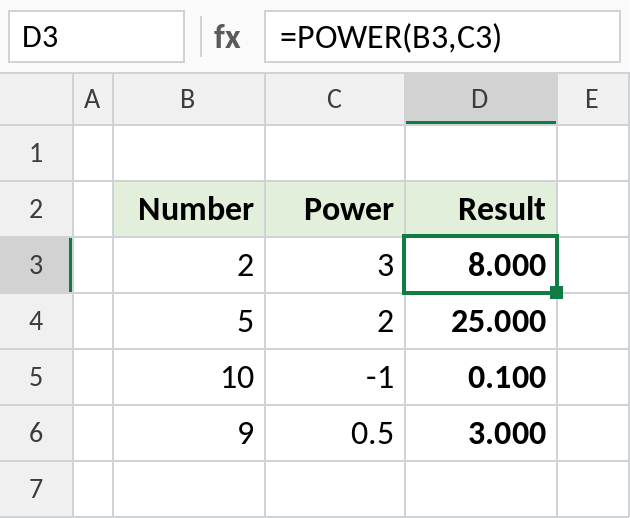Click the select-all corner box
The width and height of the screenshot is (630, 518).
point(36,99)
